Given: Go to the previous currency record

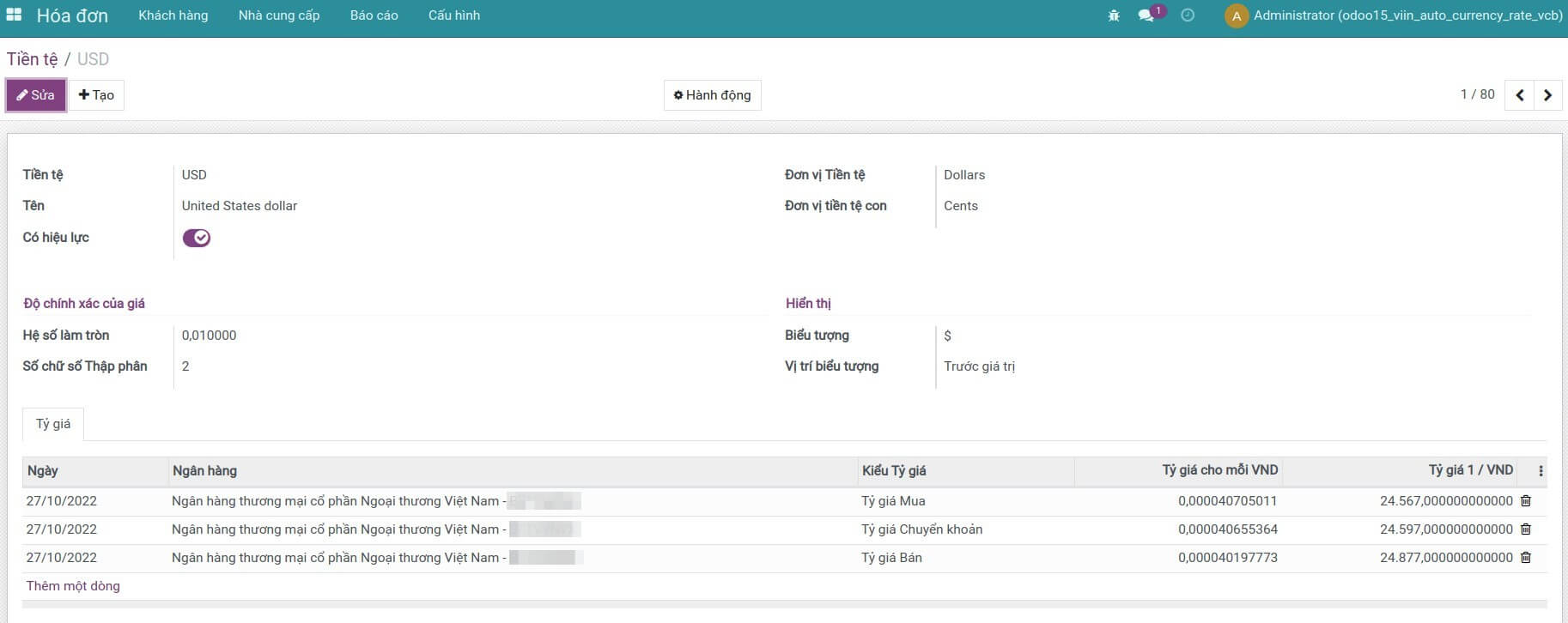Looking at the screenshot, I should pyautogui.click(x=1519, y=95).
